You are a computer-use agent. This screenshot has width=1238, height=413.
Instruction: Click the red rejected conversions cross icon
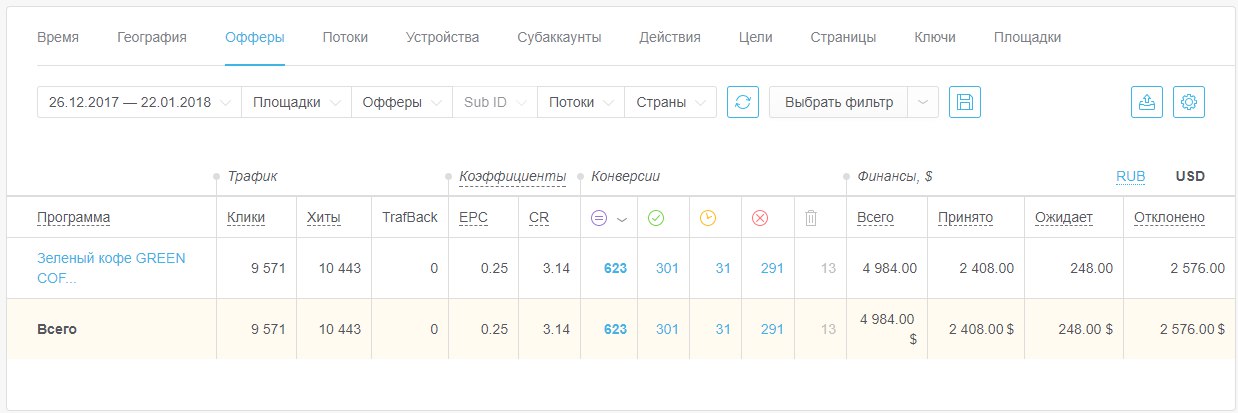tap(759, 218)
